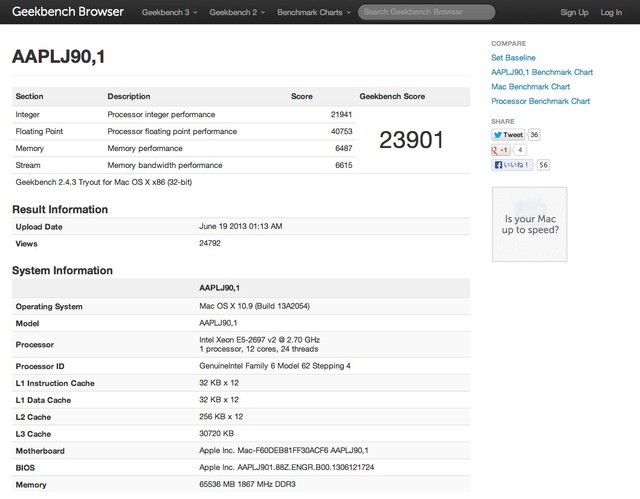Click 'Memory bandwidth performance' description
Image resolution: width=640 pixels, height=499 pixels.
pyautogui.click(x=165, y=165)
